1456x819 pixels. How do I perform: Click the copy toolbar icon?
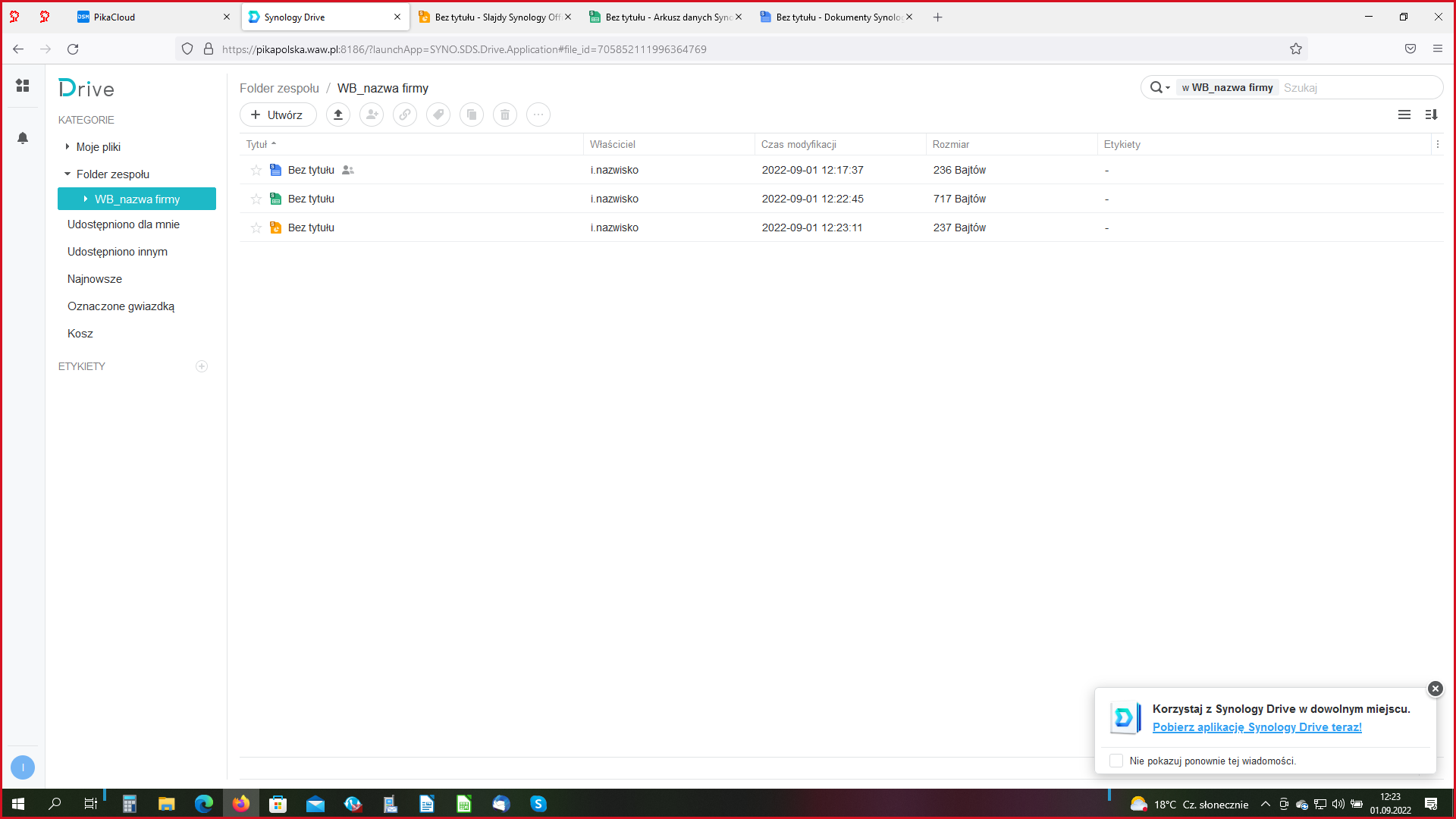pos(472,115)
